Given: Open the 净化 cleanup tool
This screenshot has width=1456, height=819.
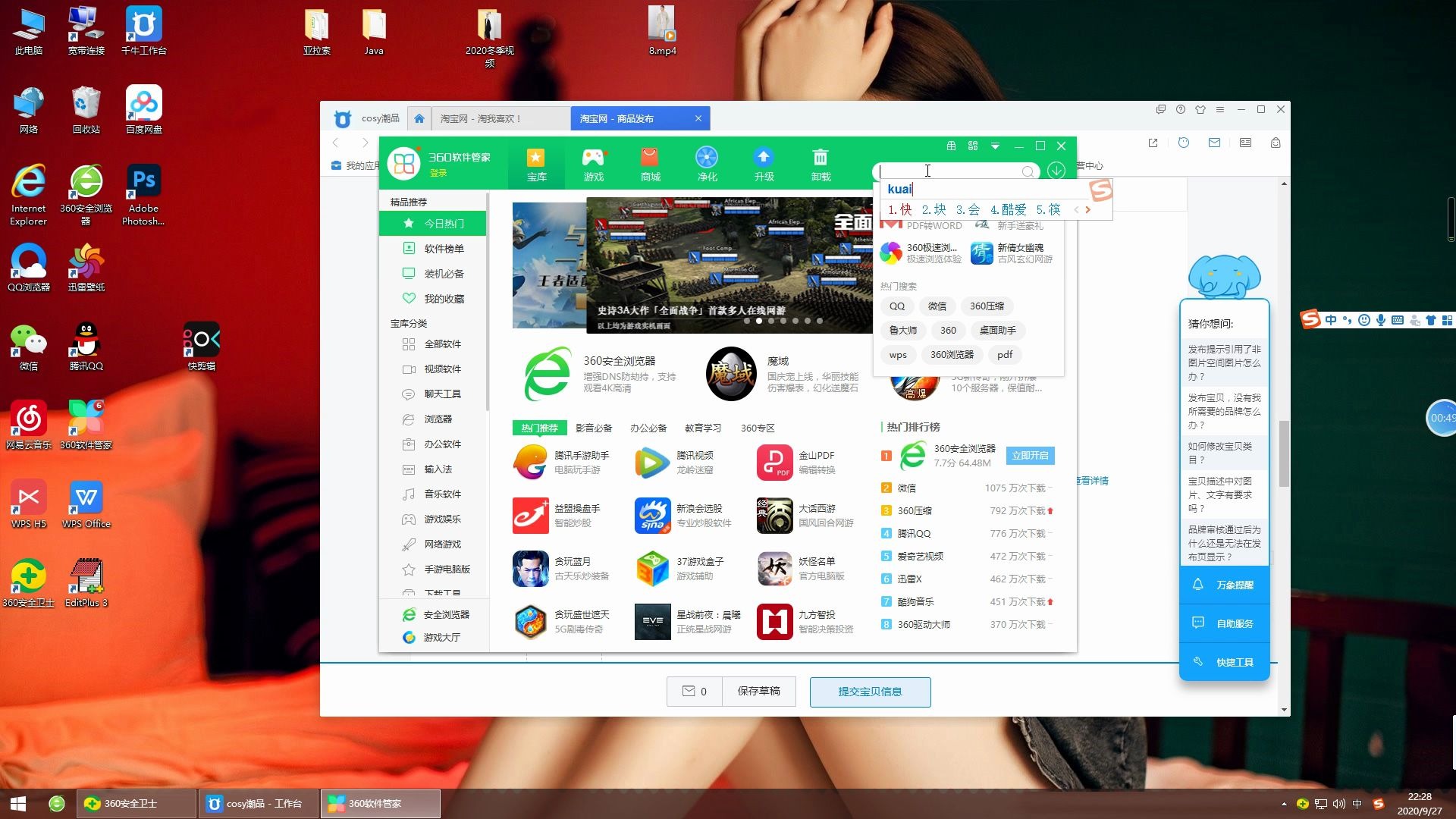Looking at the screenshot, I should click(x=707, y=164).
